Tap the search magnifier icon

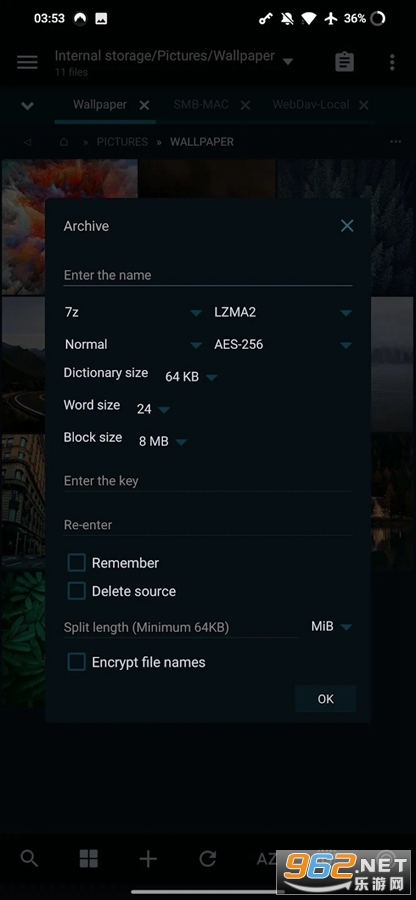29,859
